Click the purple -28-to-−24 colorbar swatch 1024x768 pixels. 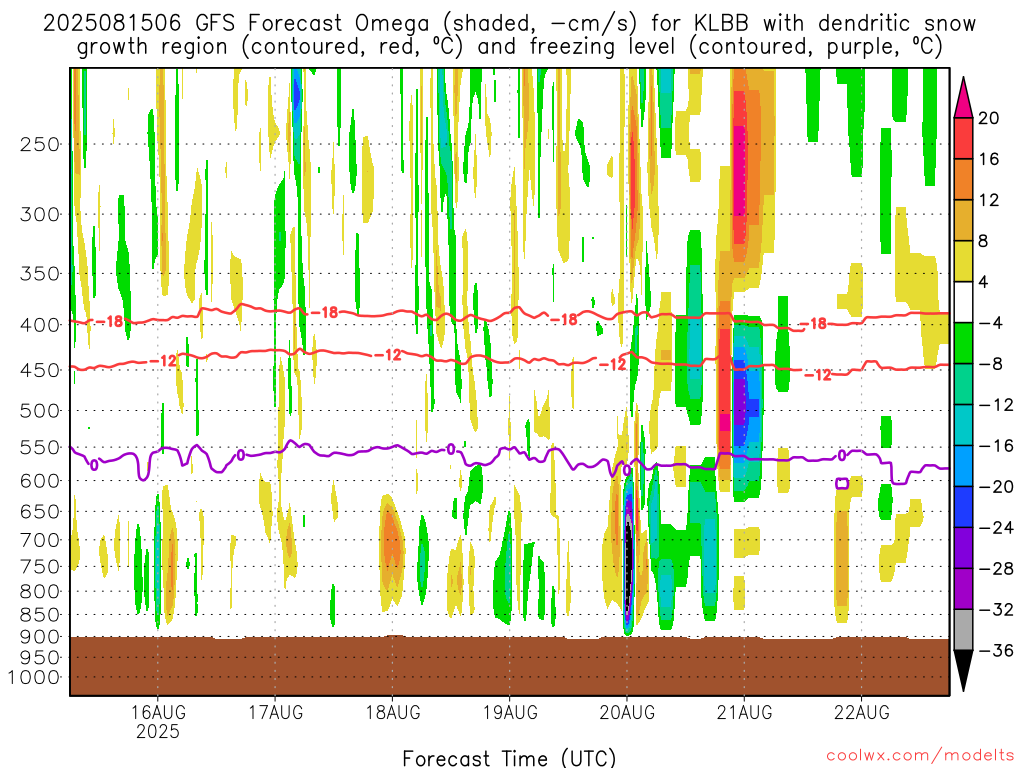pos(963,548)
